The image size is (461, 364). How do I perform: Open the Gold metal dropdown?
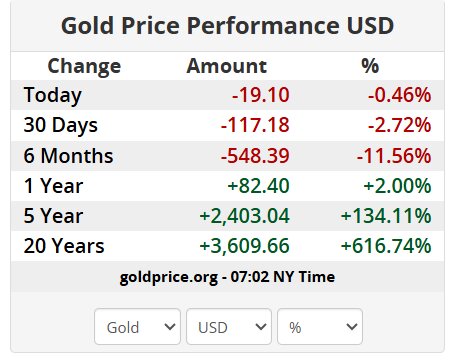click(137, 327)
